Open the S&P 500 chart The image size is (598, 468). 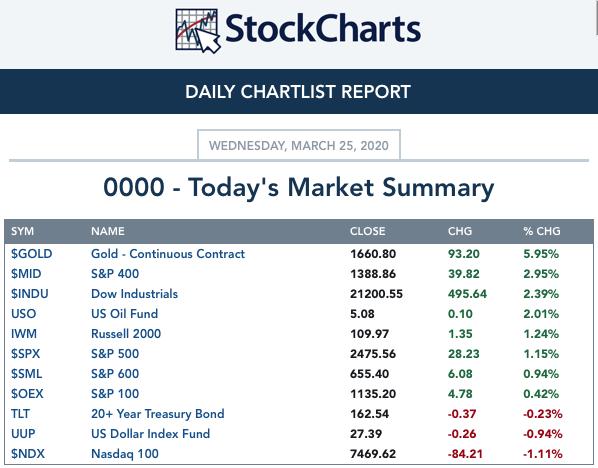[x=115, y=354]
